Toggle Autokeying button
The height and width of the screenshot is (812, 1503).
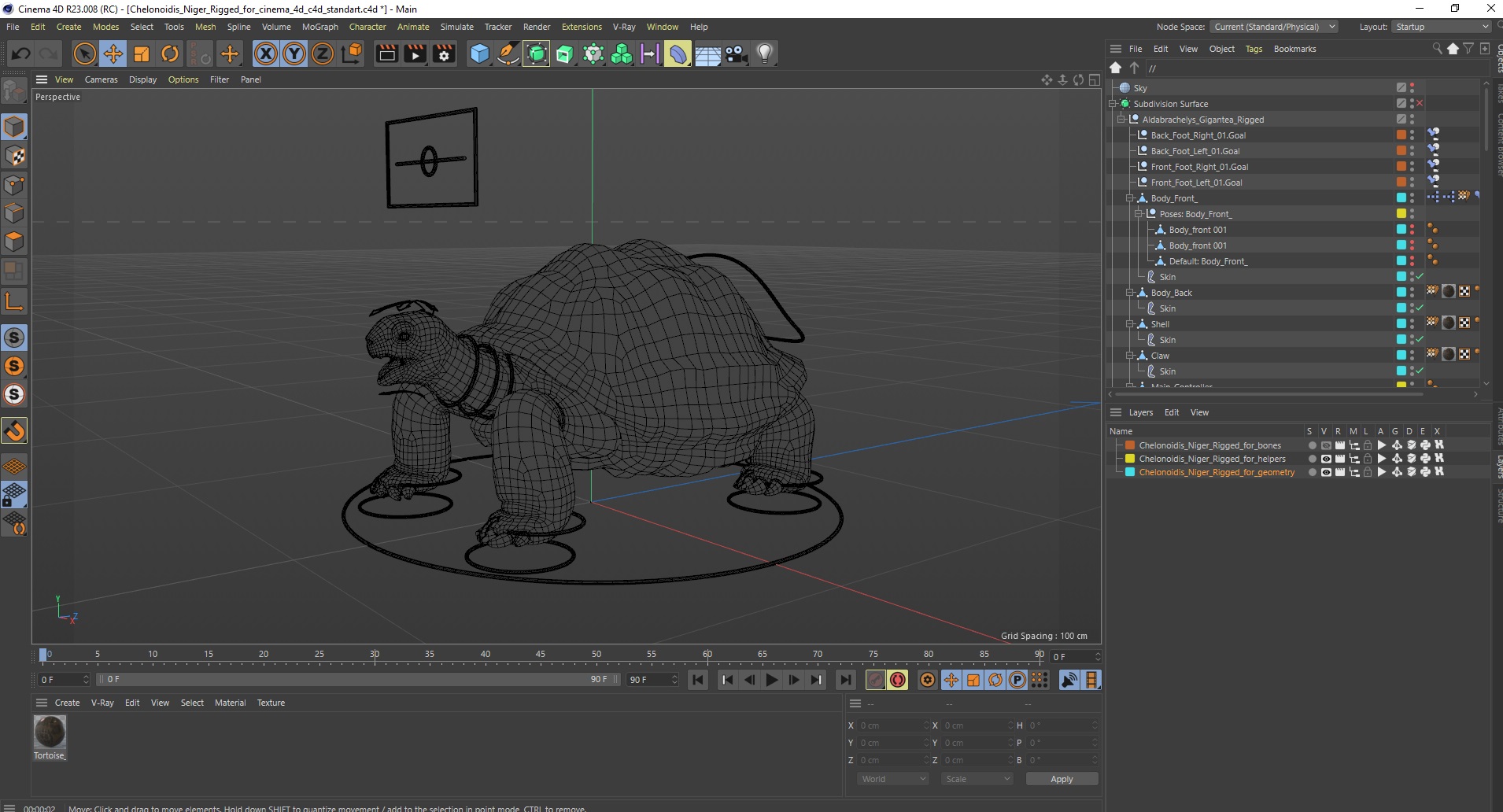coord(898,680)
